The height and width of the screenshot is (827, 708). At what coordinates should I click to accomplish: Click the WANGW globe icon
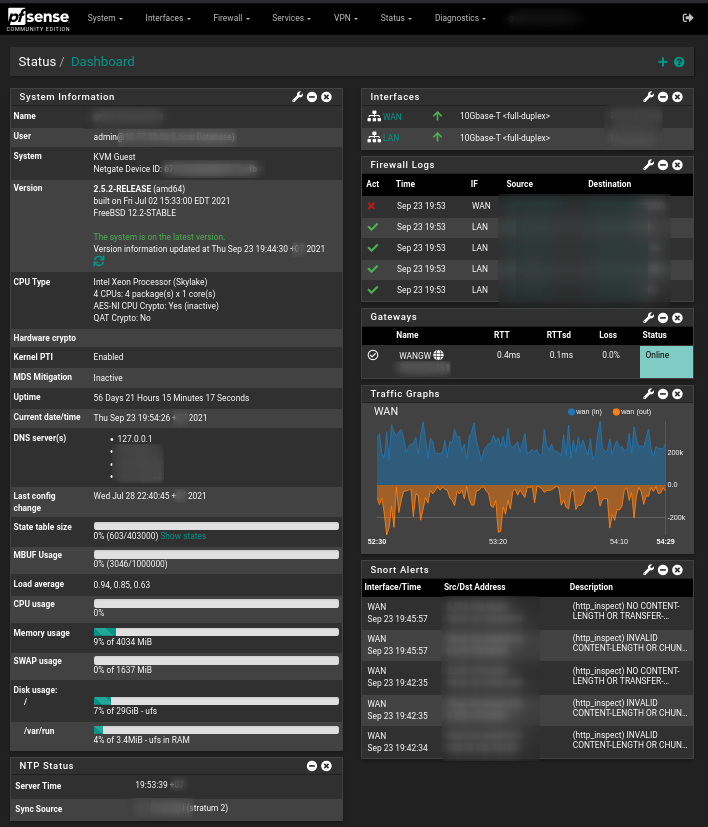438,355
